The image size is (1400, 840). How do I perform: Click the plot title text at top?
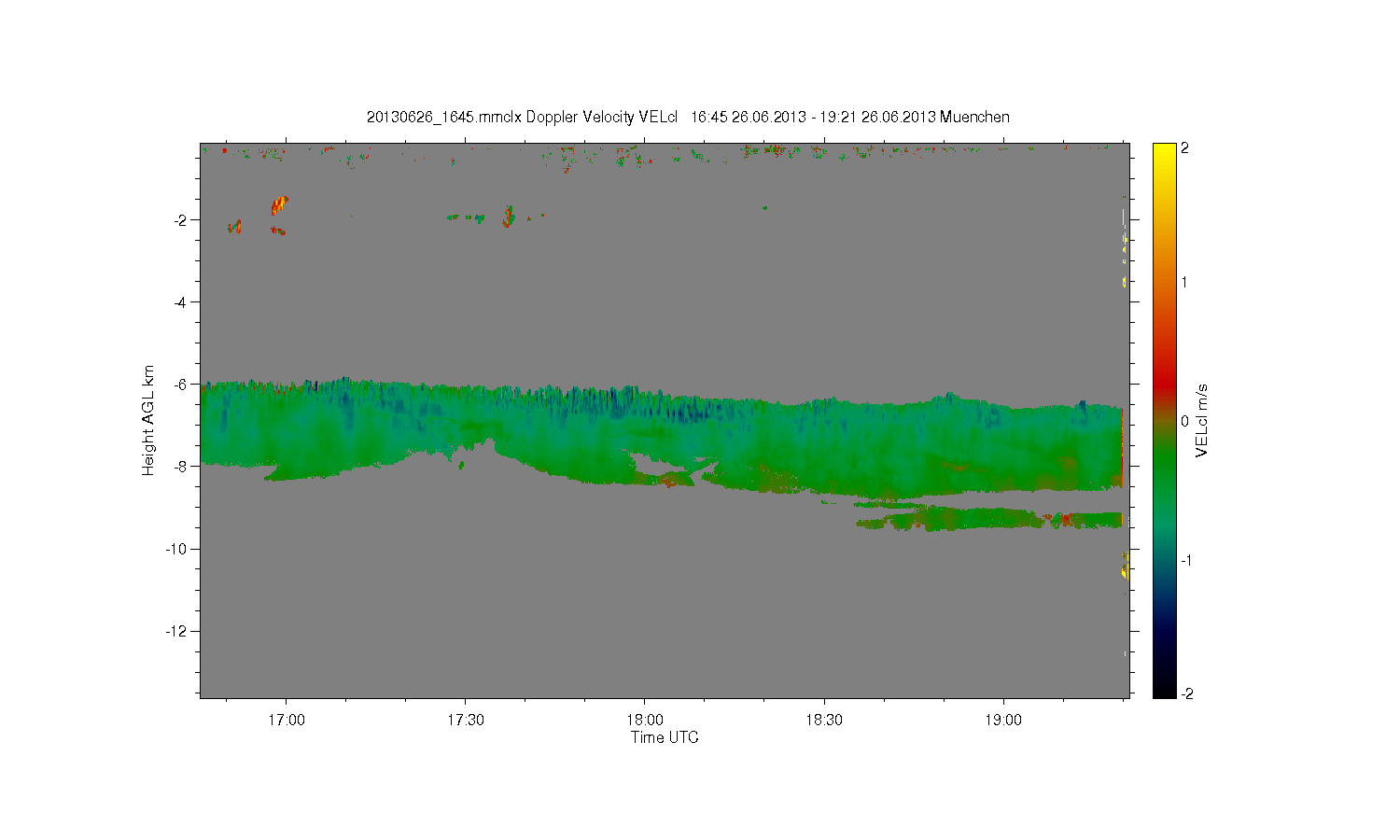(x=688, y=117)
